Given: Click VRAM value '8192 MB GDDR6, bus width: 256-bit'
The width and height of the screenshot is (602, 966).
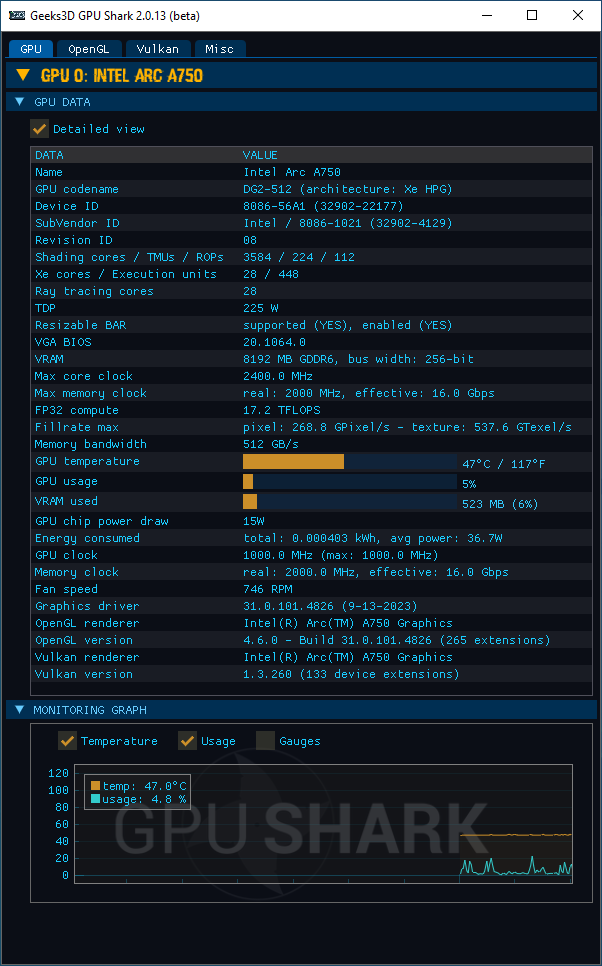Looking at the screenshot, I should coord(359,359).
